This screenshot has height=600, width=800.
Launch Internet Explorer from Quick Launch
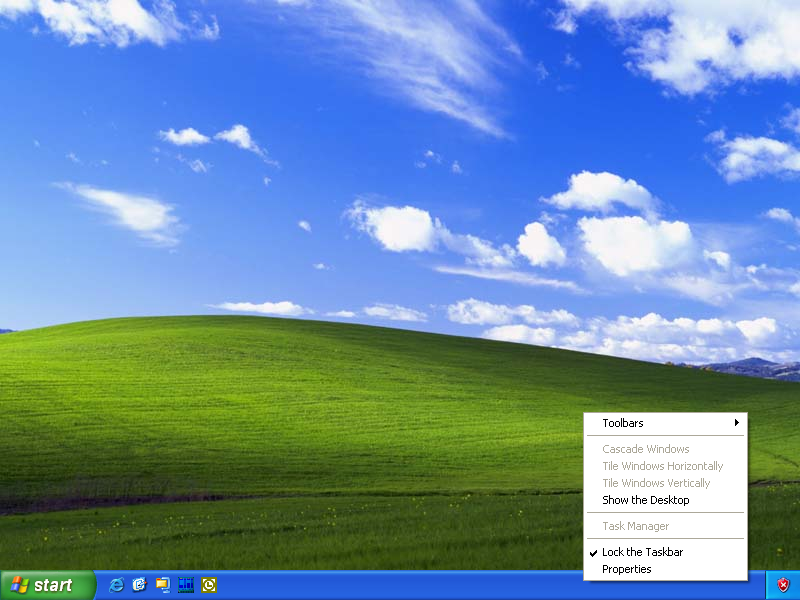point(116,585)
